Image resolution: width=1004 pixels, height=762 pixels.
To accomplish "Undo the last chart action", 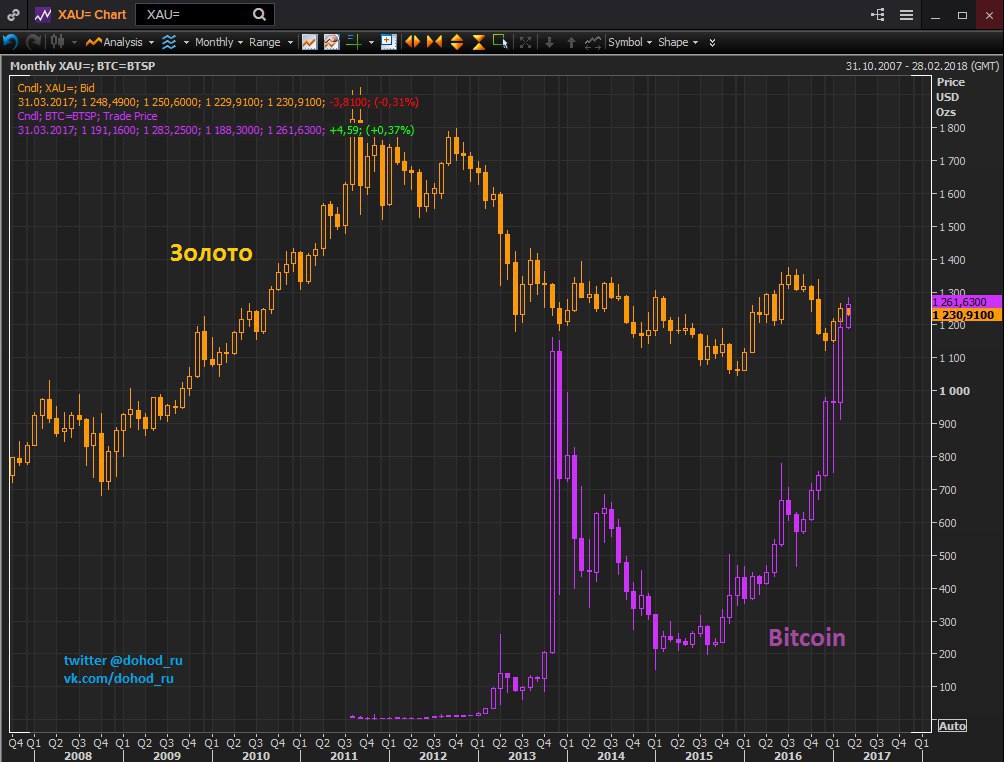I will [x=10, y=42].
